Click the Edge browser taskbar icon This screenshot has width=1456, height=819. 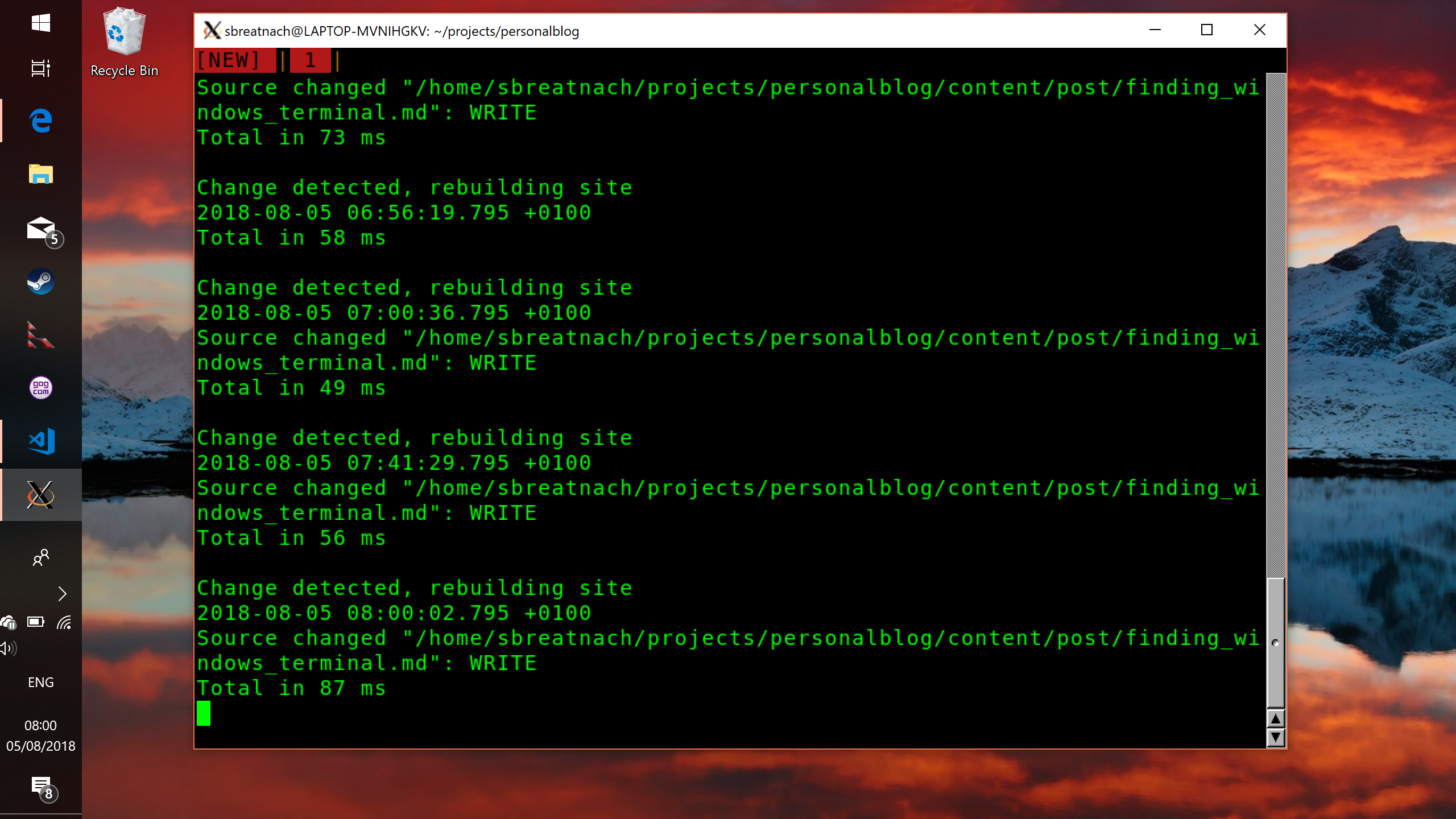click(x=41, y=121)
